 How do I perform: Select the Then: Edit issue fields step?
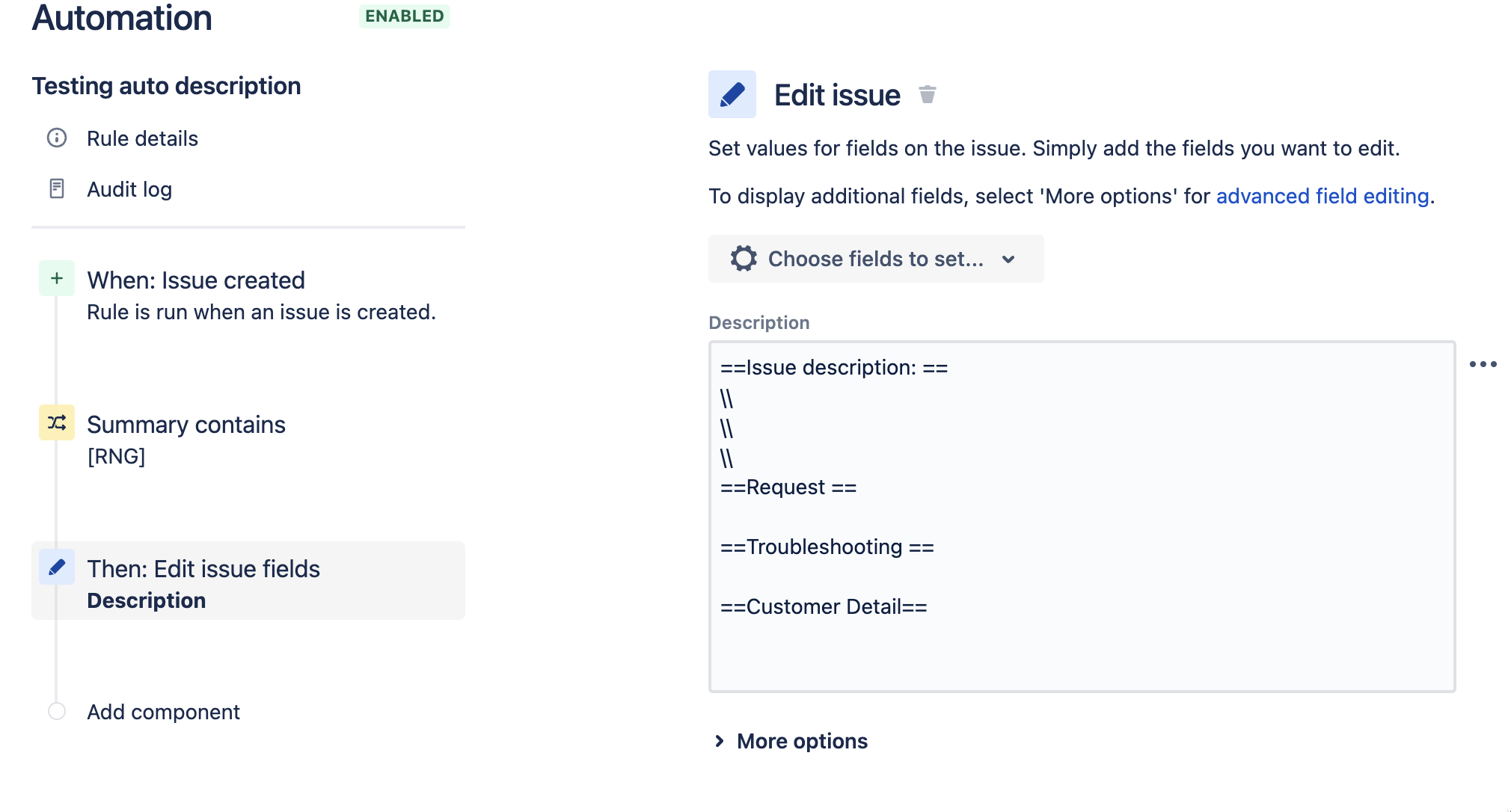click(x=203, y=568)
